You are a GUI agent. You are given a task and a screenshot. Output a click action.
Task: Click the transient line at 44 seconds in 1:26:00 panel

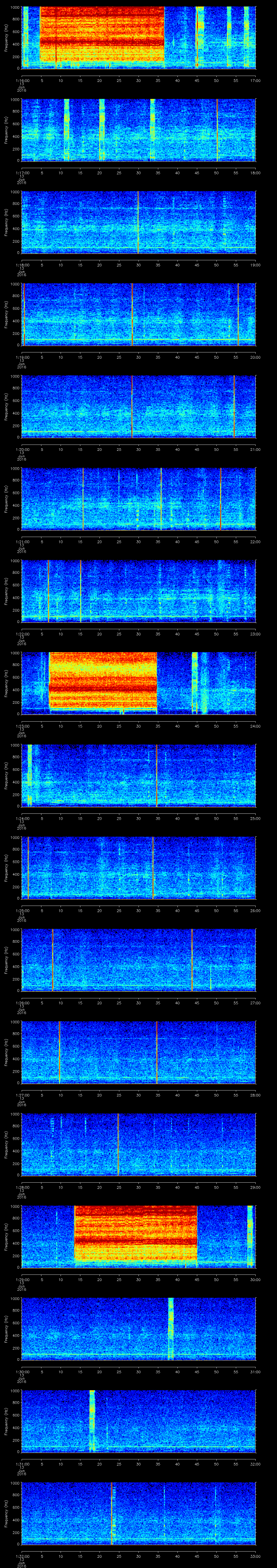click(192, 960)
